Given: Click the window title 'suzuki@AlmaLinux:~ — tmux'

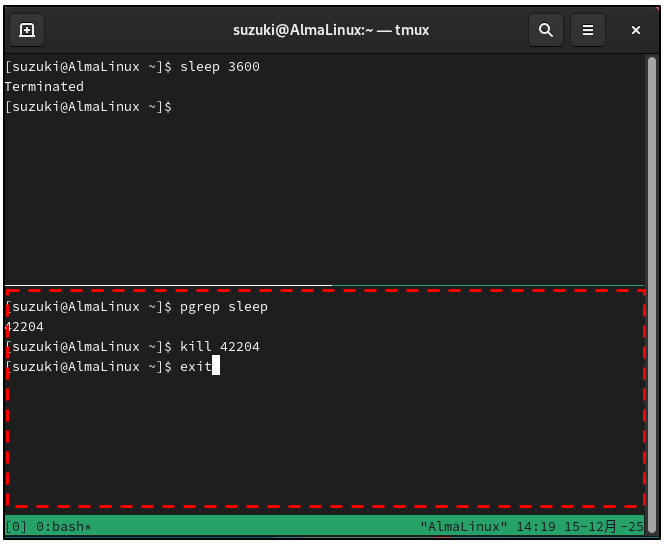Looking at the screenshot, I should (331, 30).
